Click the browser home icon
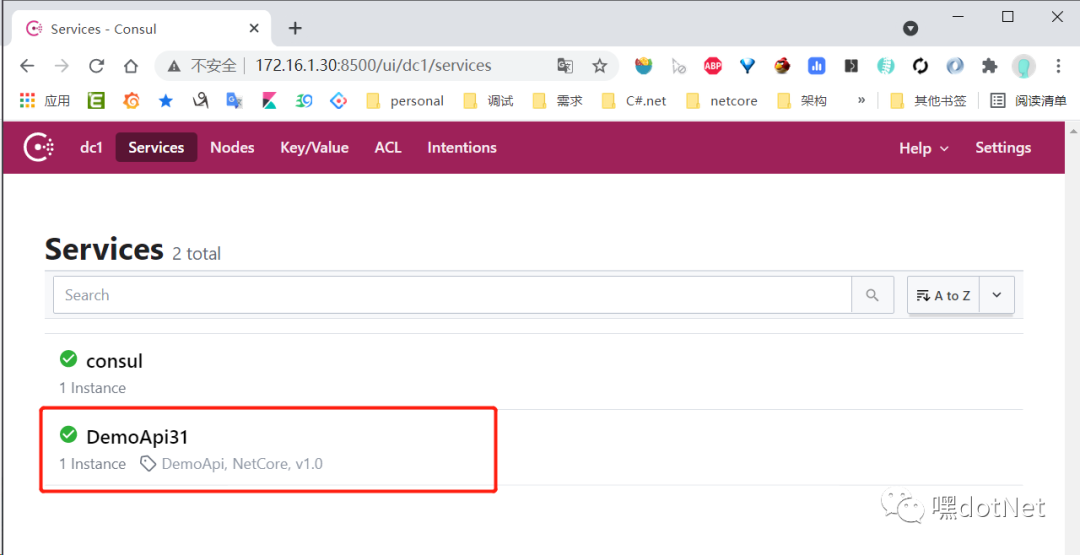Screen dimensions: 1080x555 131,65
